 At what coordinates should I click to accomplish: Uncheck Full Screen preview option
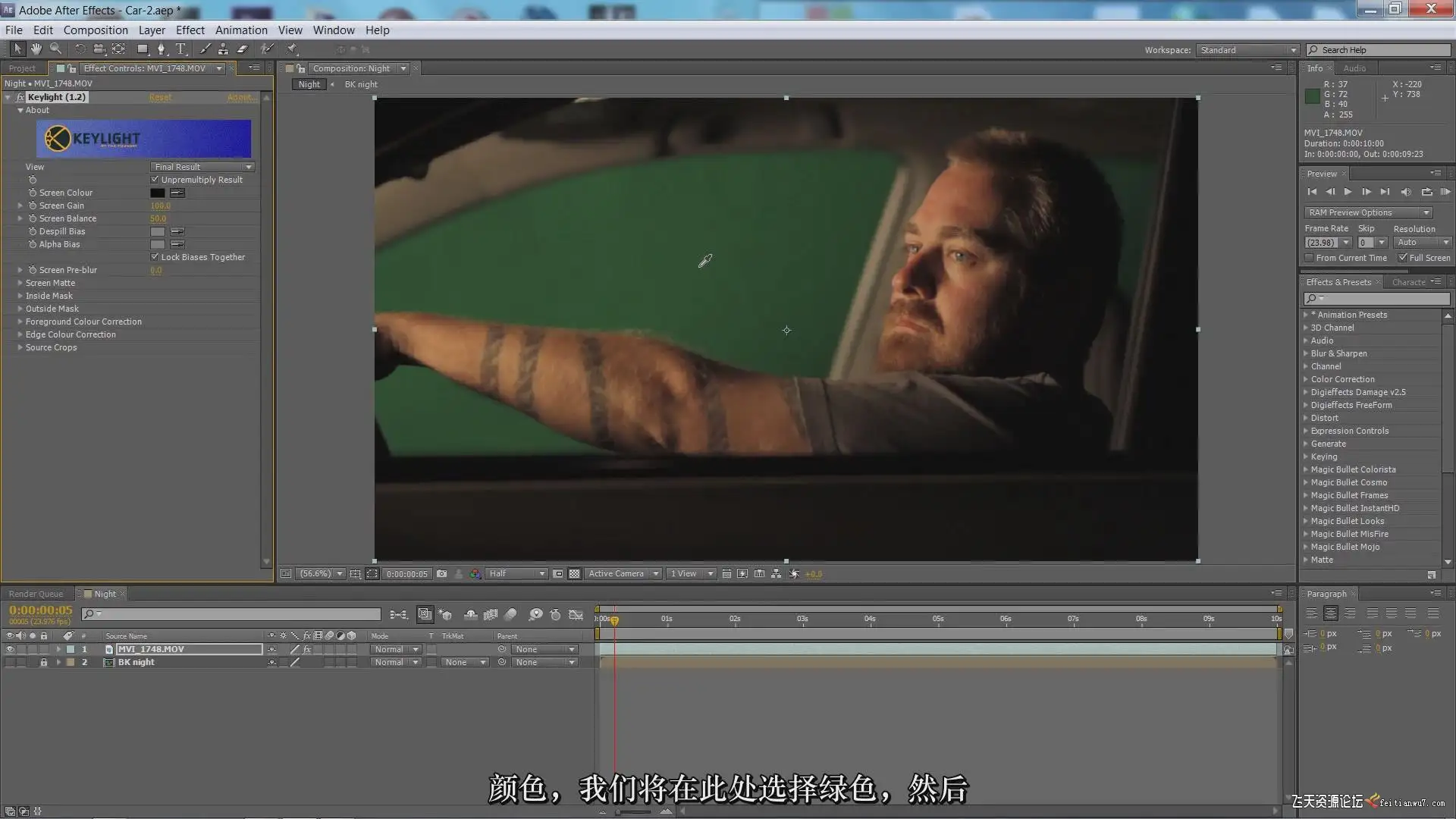pos(1402,258)
